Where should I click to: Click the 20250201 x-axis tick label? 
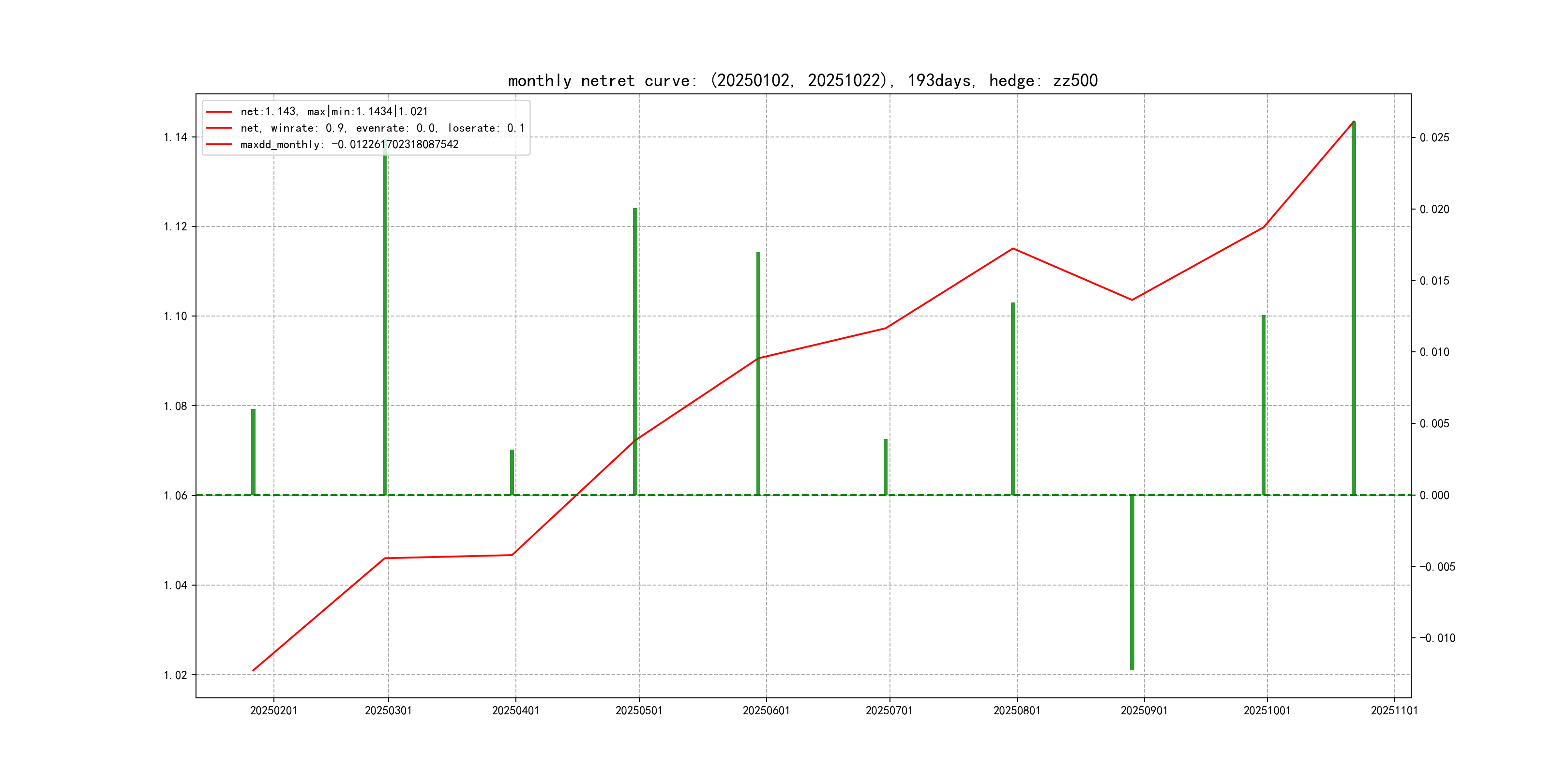tap(273, 710)
